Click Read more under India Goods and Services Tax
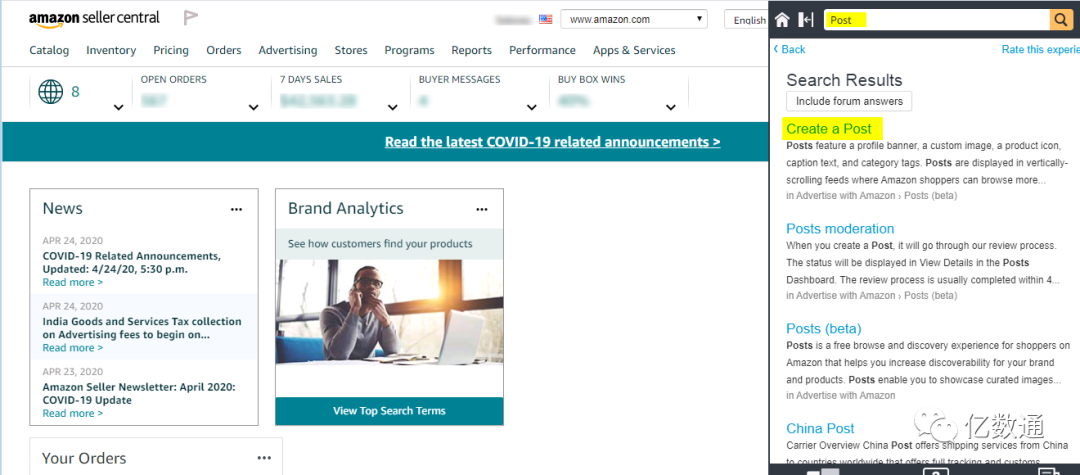Screen dimensions: 1080x475 pos(73,348)
